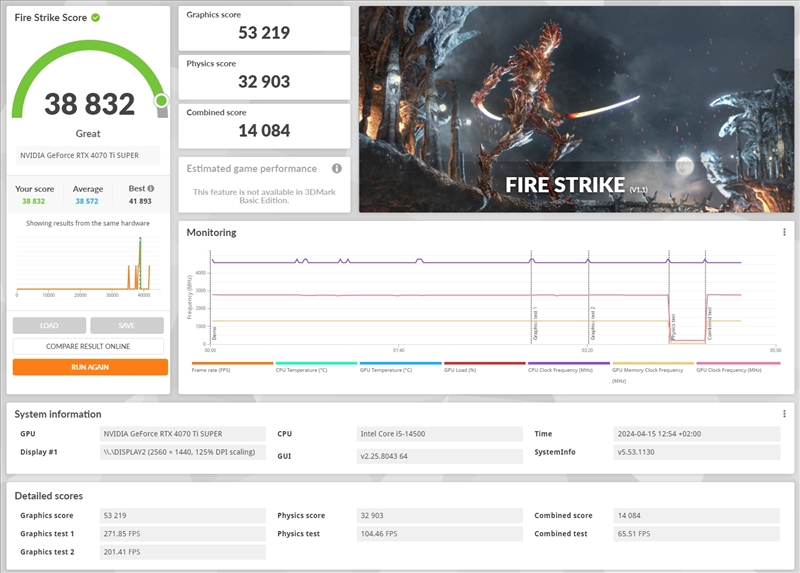
Task: Click the score gauge green indicator knob
Action: click(161, 101)
